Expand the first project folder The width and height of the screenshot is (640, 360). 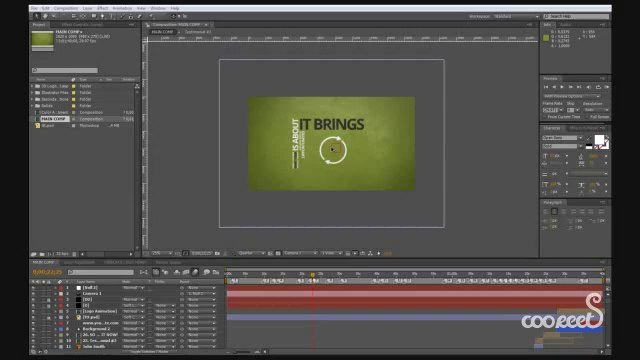(x=32, y=86)
